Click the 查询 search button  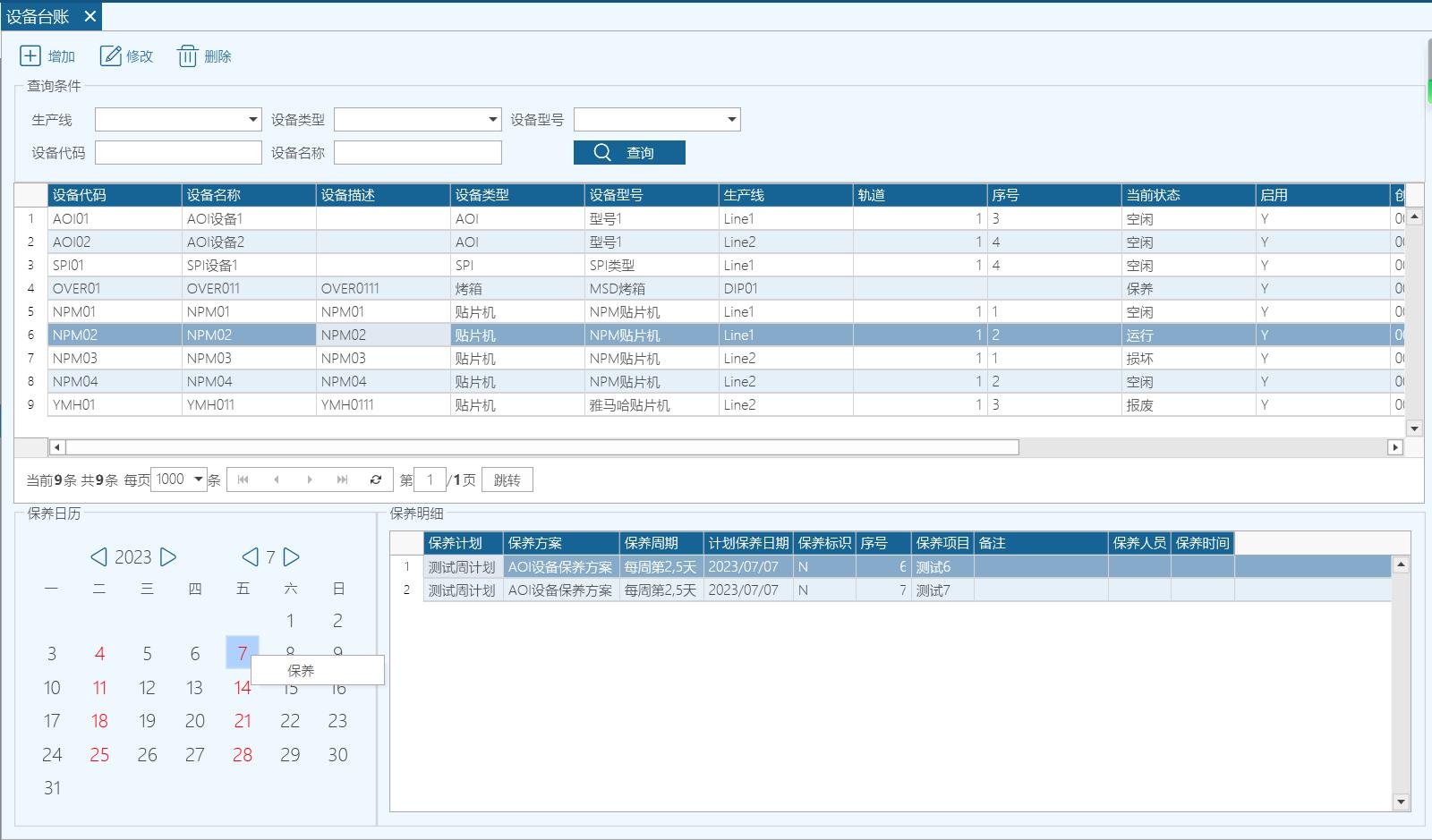coord(629,152)
